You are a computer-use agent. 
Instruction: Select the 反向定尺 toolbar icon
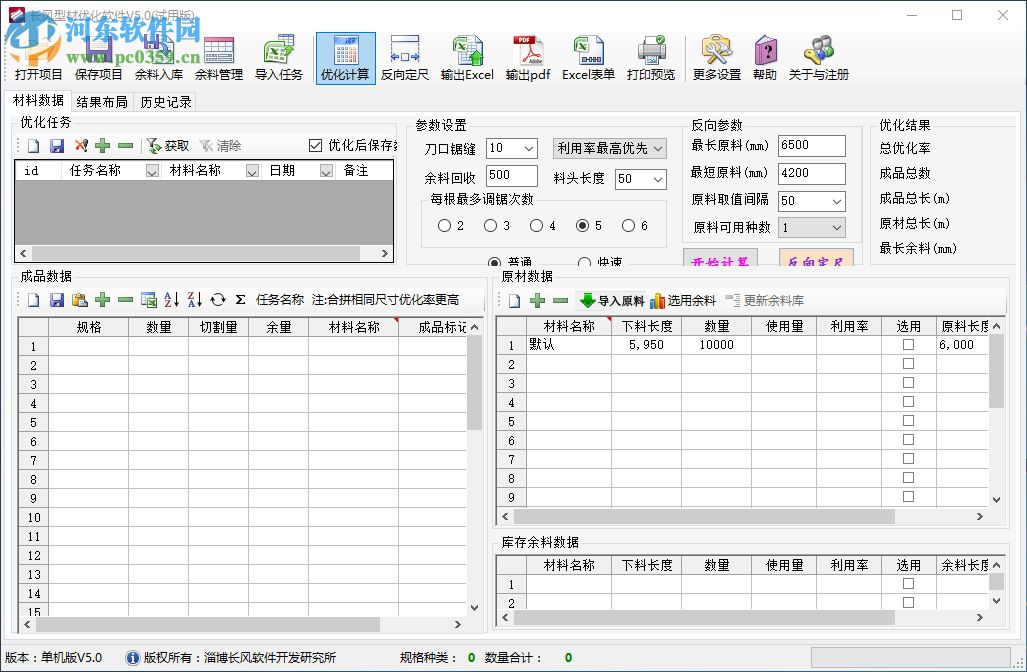[404, 56]
